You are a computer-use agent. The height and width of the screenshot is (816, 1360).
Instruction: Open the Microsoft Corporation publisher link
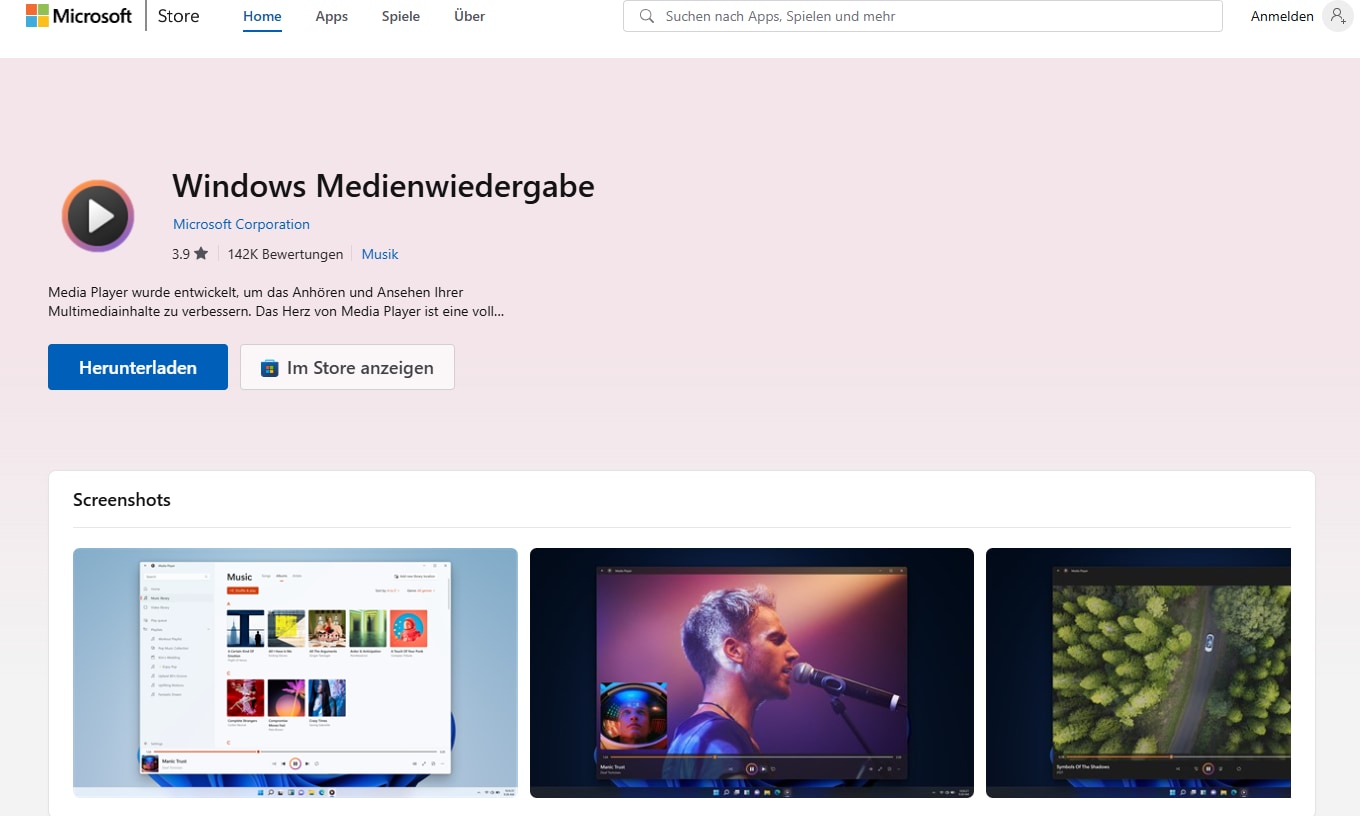click(241, 224)
